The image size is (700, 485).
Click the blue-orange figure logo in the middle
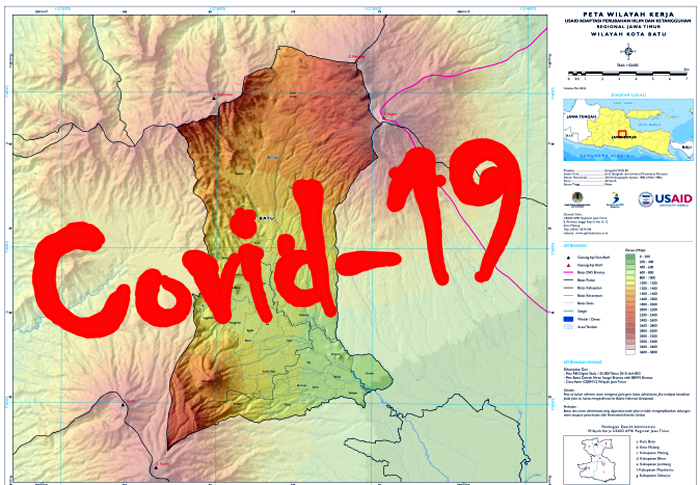point(615,200)
